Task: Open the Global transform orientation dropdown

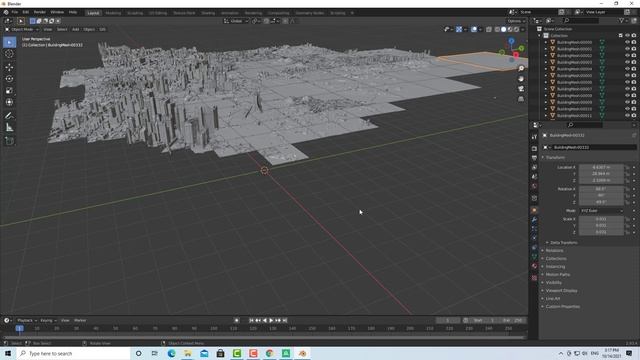Action: coord(236,21)
